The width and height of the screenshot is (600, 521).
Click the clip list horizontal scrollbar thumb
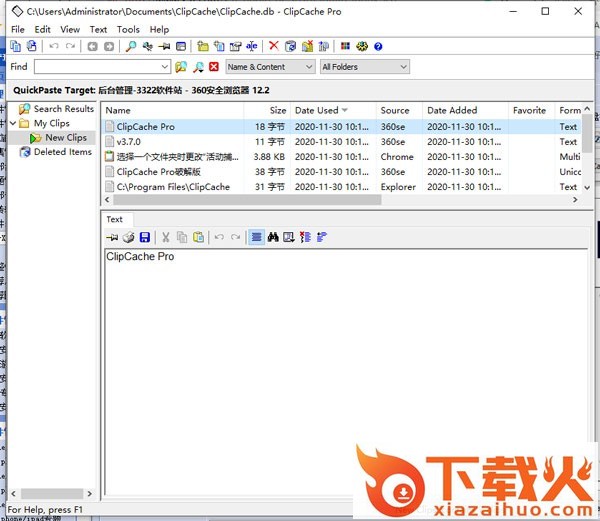[247, 200]
